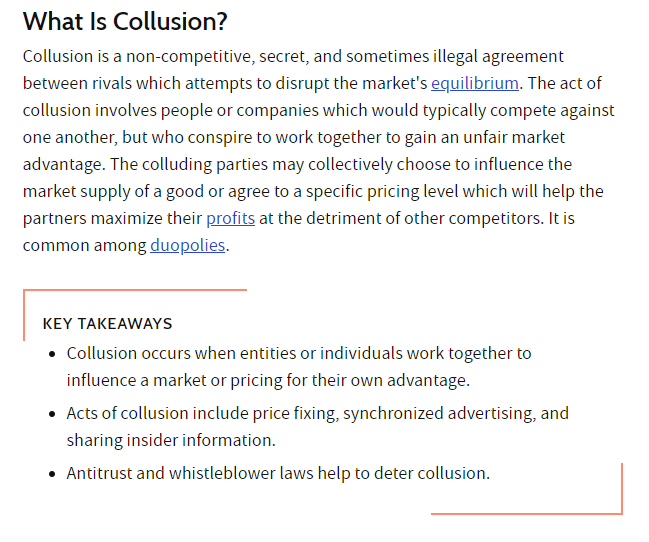Open the equilibrium hyperlink
Viewport: 649px width, 542px height.
[x=475, y=84]
